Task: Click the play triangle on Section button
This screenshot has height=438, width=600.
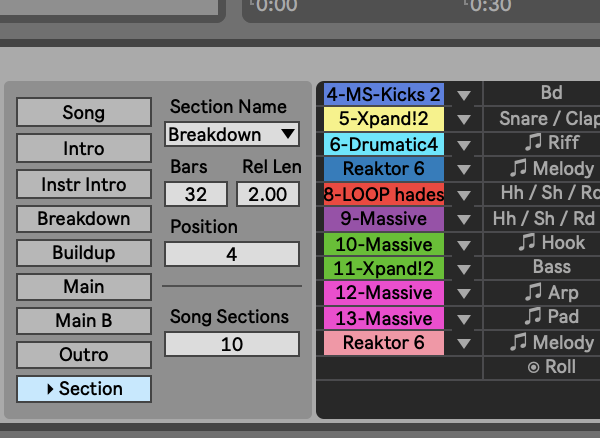Action: click(50, 389)
